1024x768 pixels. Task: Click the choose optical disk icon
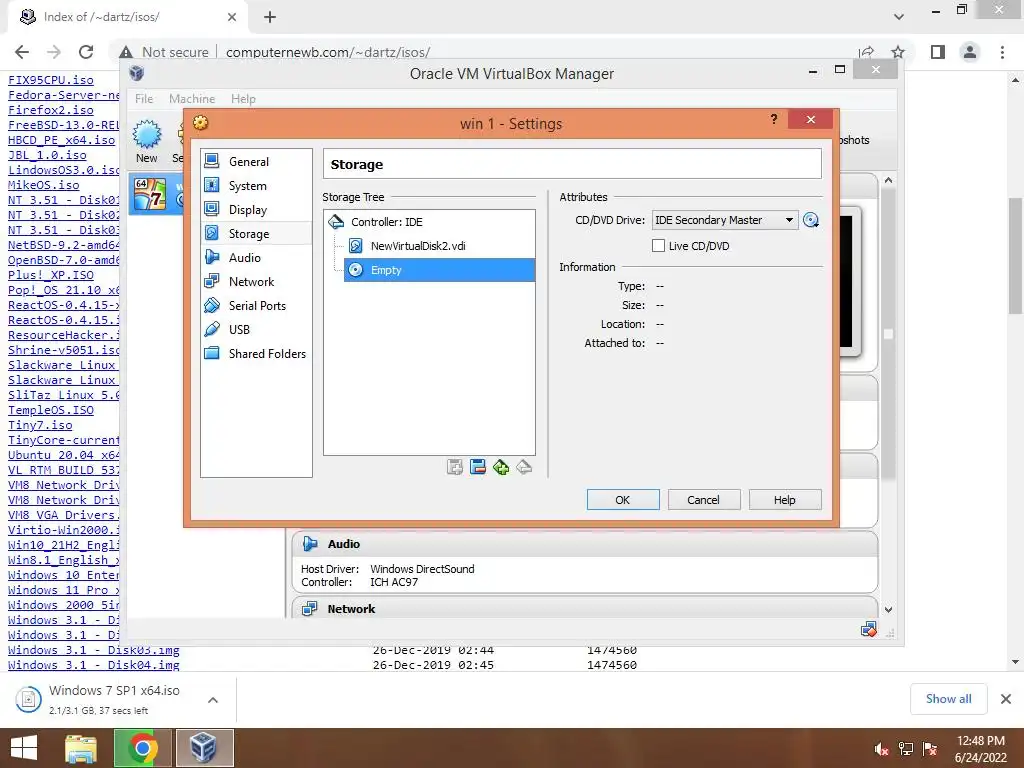(x=811, y=220)
